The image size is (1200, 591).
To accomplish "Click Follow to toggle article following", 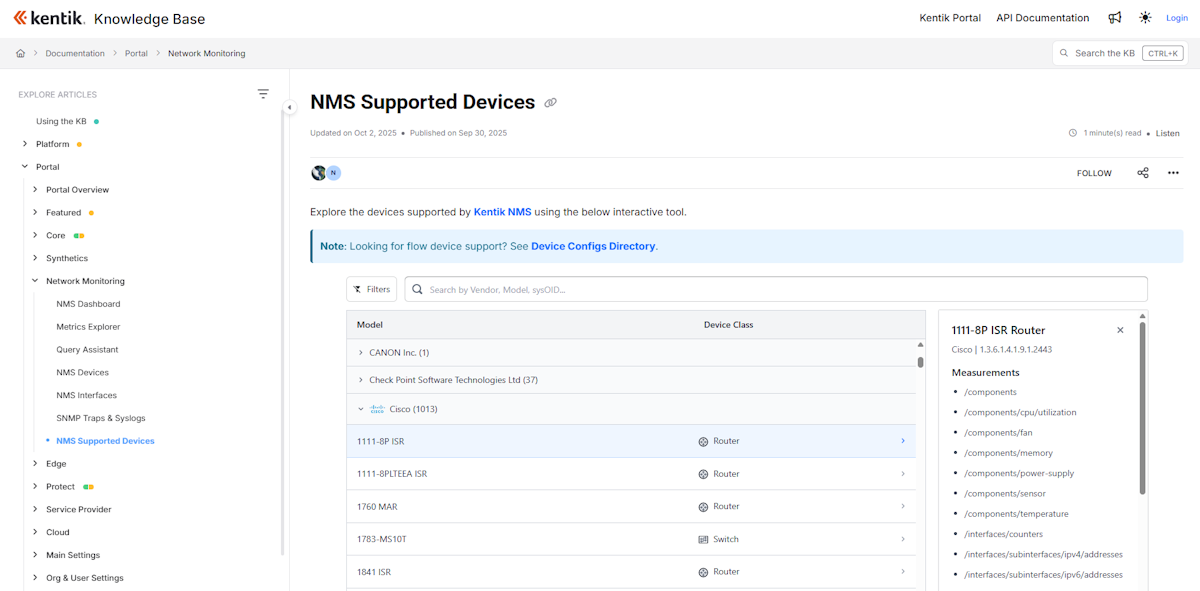I will [1093, 173].
